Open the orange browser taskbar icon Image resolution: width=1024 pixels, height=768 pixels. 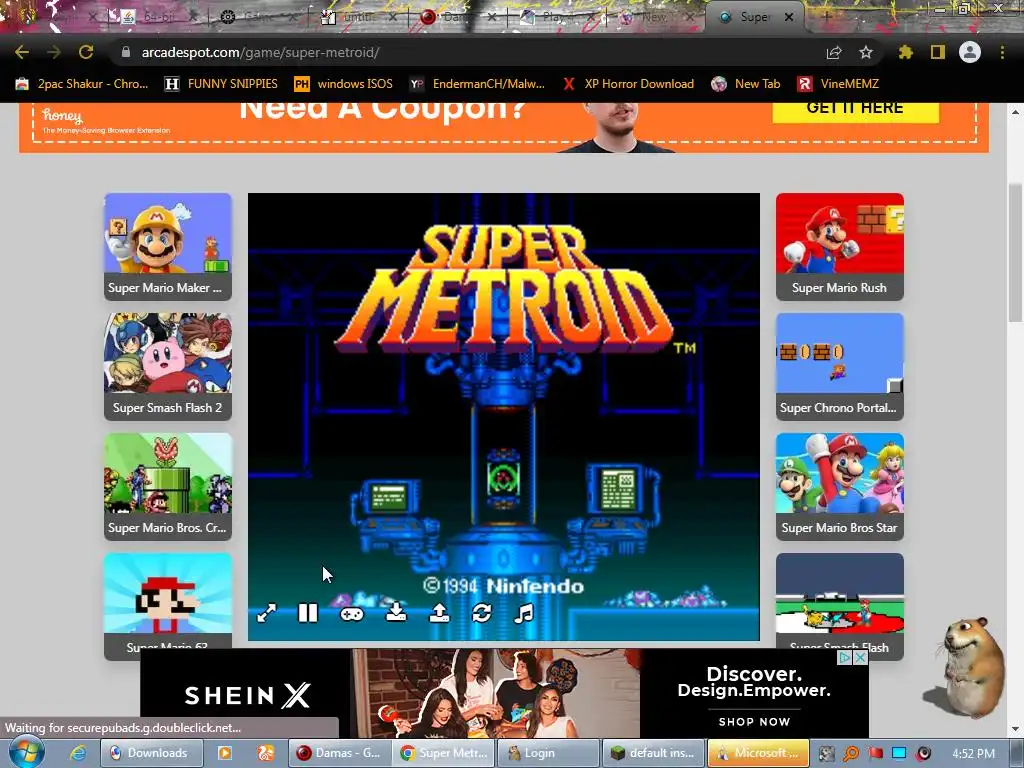[265, 753]
